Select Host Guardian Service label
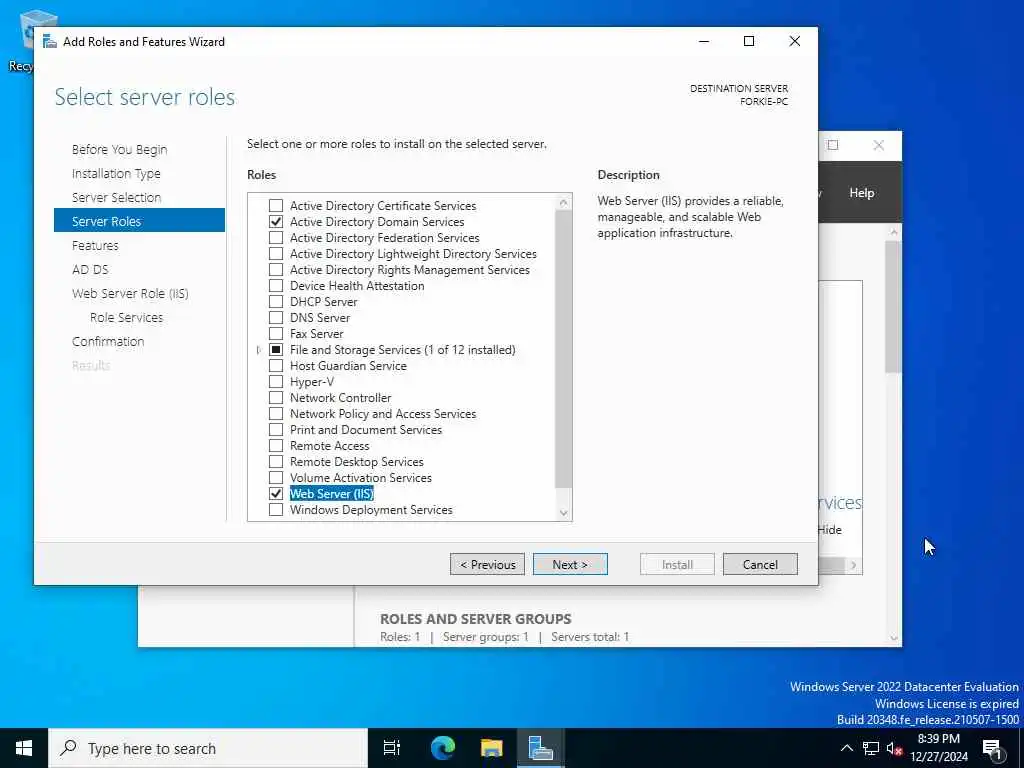The height and width of the screenshot is (768, 1024). click(x=348, y=366)
